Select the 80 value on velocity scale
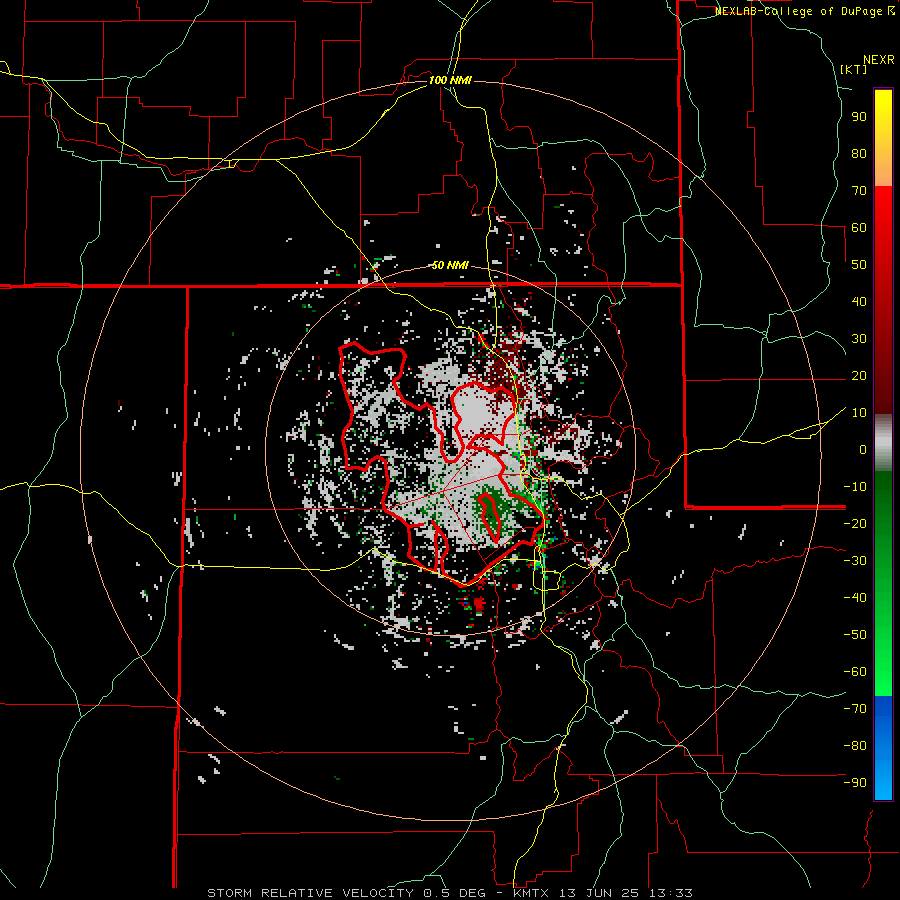The image size is (900, 900). coord(859,153)
